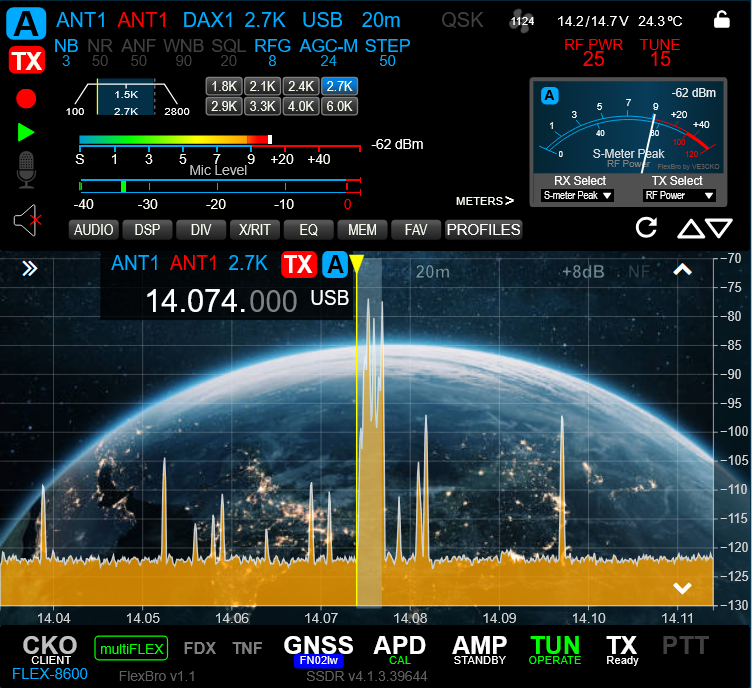The height and width of the screenshot is (688, 752).
Task: Click the up triangle arrow icon
Action: point(691,228)
